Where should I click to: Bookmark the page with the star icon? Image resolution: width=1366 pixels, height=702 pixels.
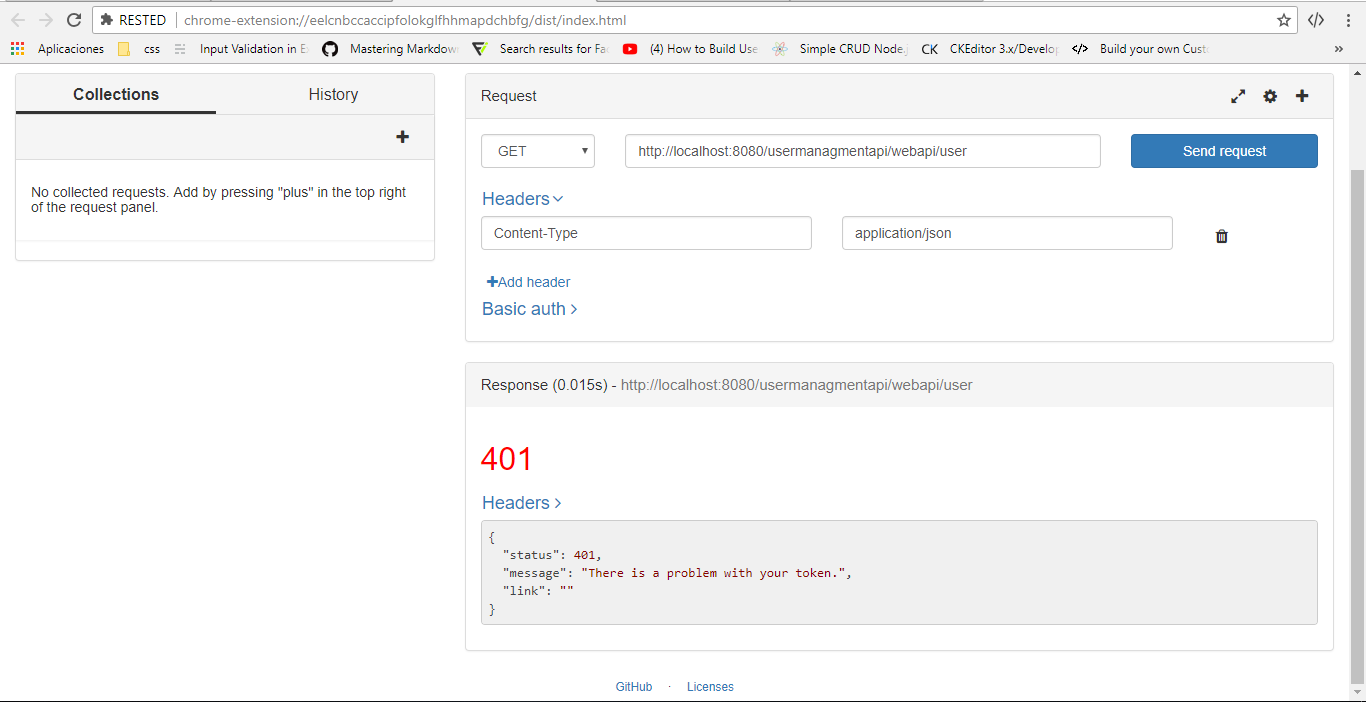pos(1283,19)
